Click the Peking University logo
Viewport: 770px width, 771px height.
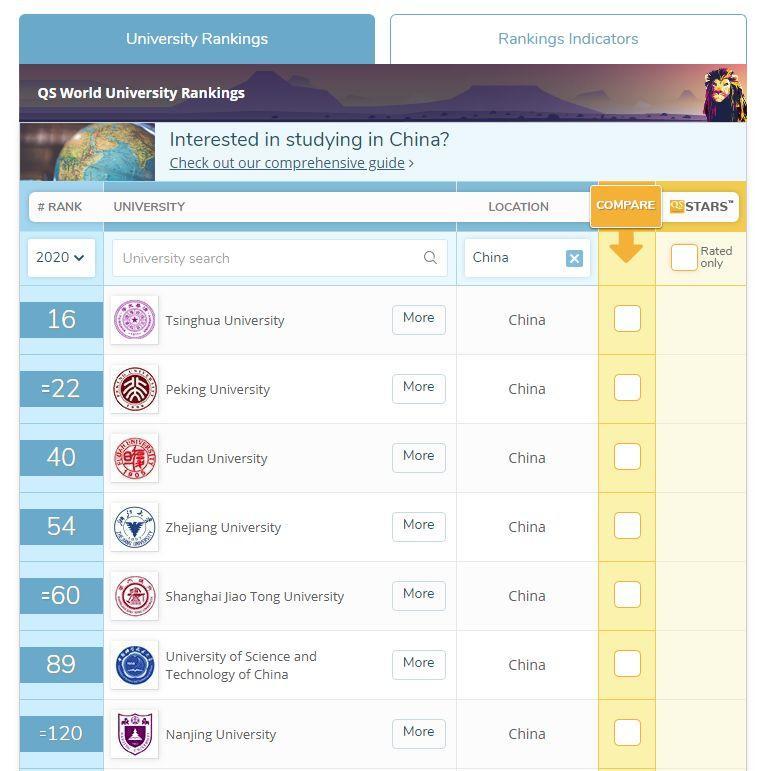[134, 388]
